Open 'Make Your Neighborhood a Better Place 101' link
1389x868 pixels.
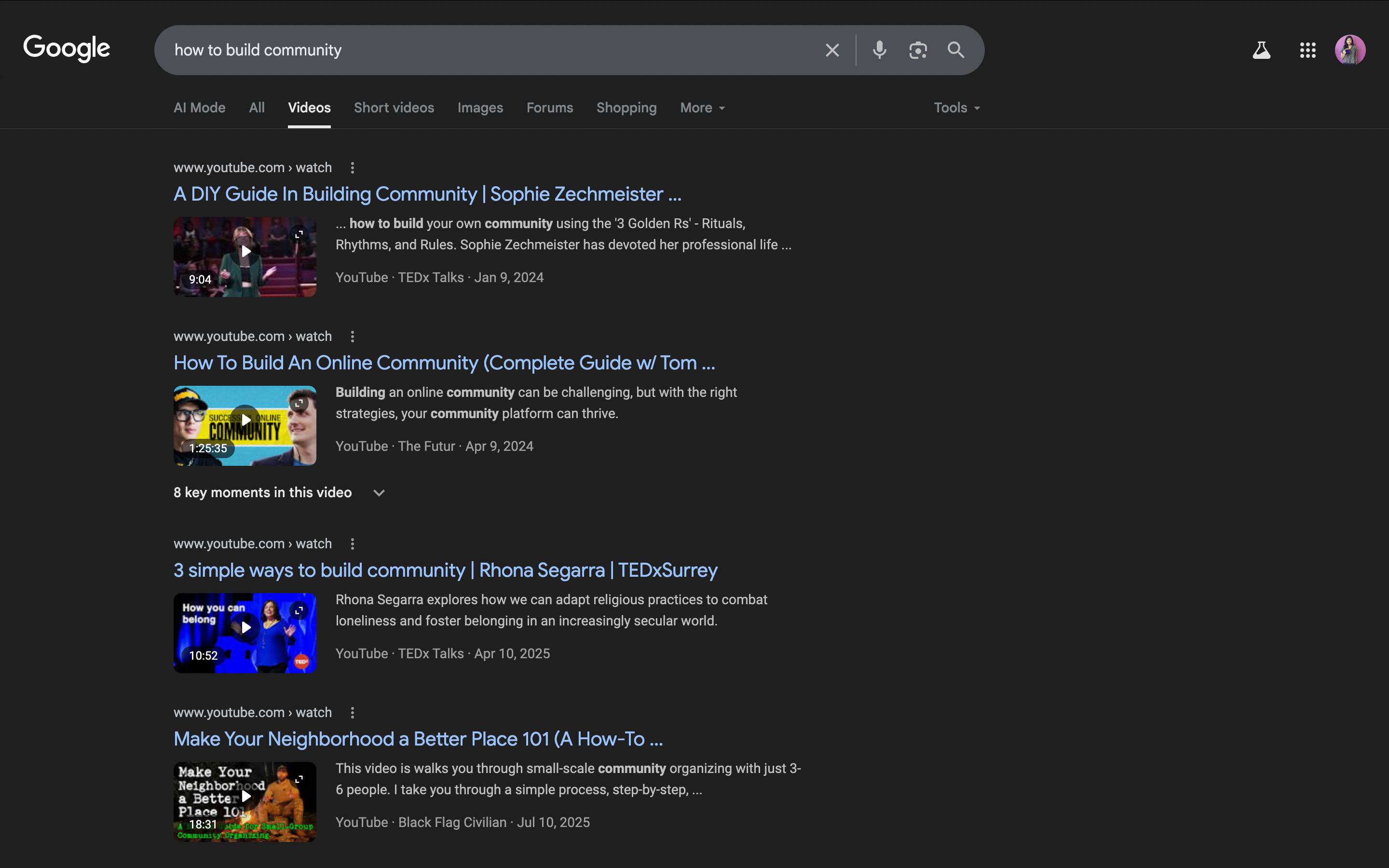pyautogui.click(x=418, y=739)
